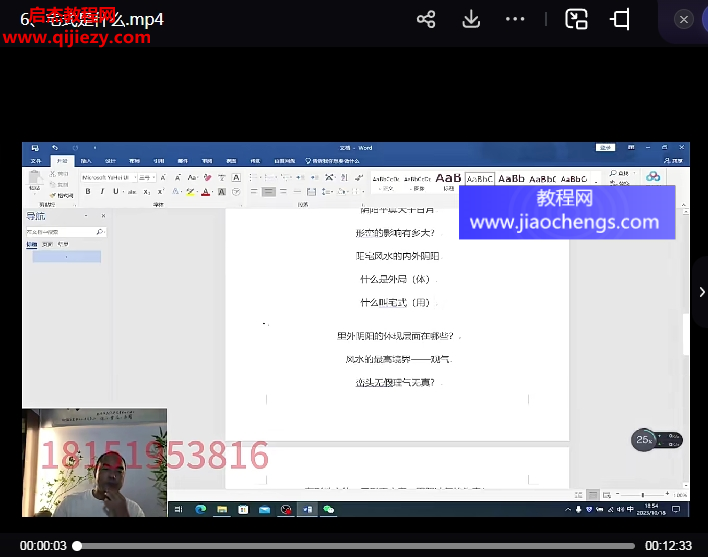The width and height of the screenshot is (708, 557).
Task: Toggle strikethrough abc in Word ribbon
Action: point(132,192)
